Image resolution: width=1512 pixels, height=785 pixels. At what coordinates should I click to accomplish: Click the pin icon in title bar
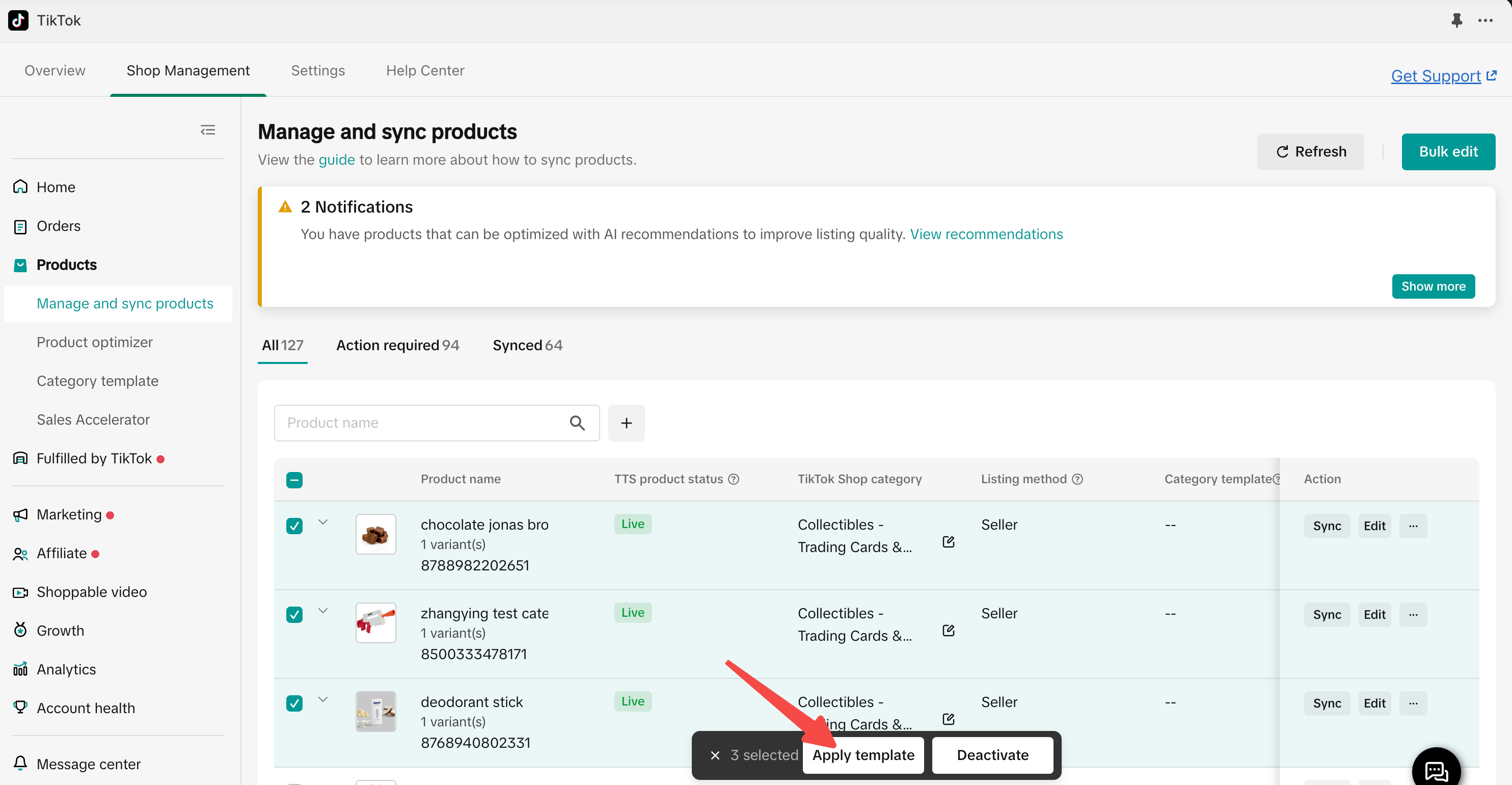point(1456,20)
